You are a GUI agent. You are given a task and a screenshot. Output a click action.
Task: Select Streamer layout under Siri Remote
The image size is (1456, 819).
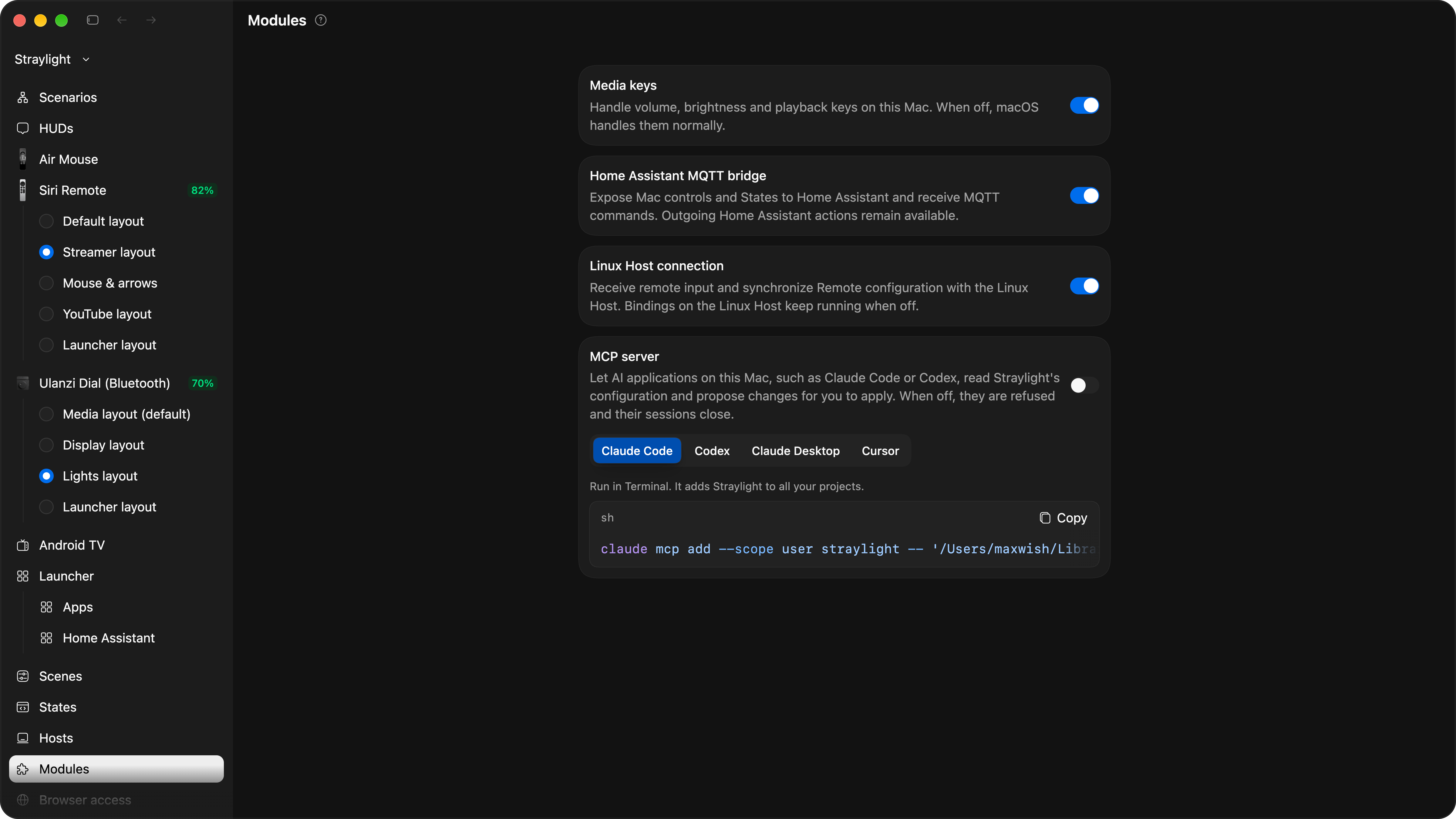[x=46, y=253]
